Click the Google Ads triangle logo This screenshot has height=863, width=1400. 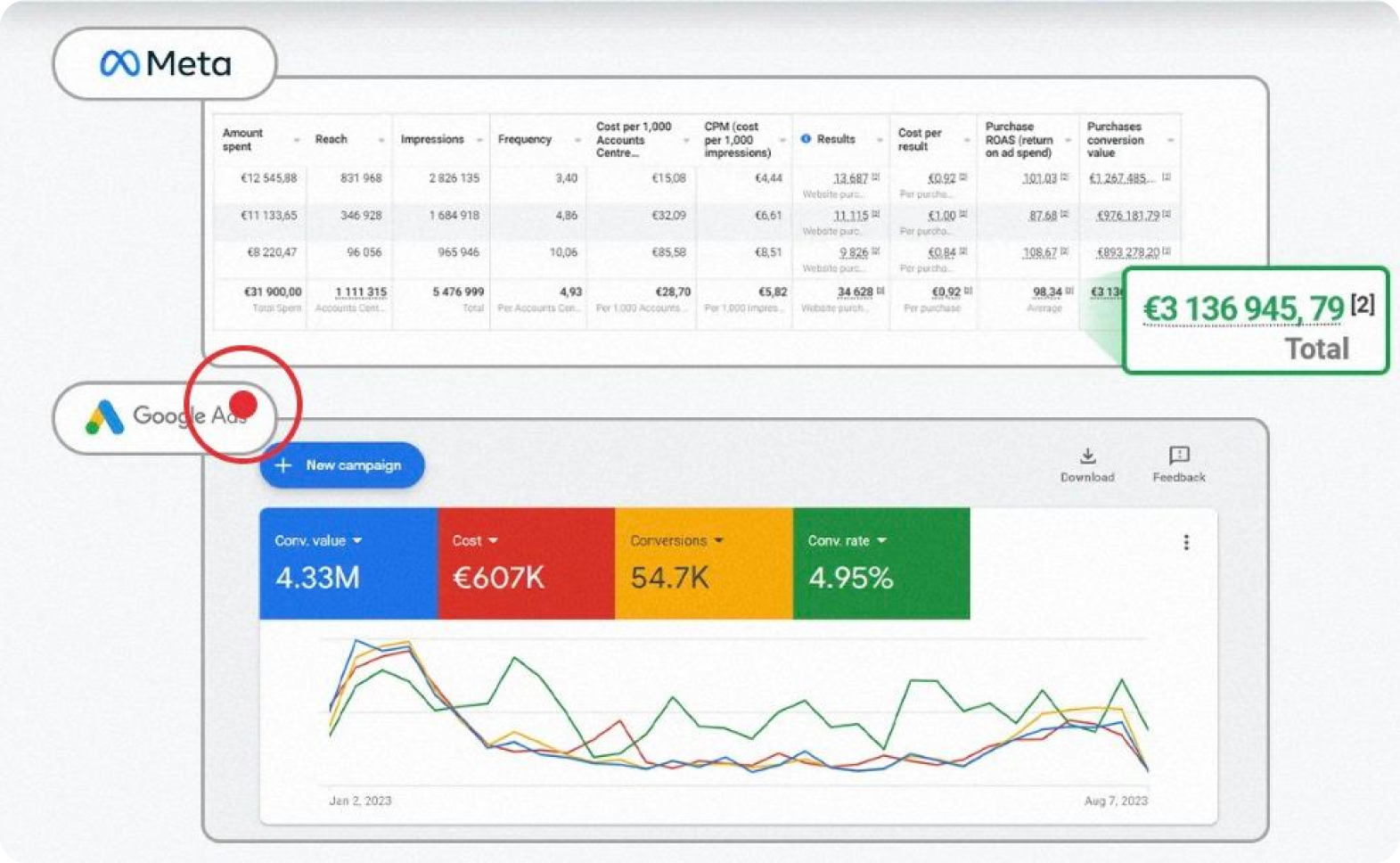coord(105,416)
